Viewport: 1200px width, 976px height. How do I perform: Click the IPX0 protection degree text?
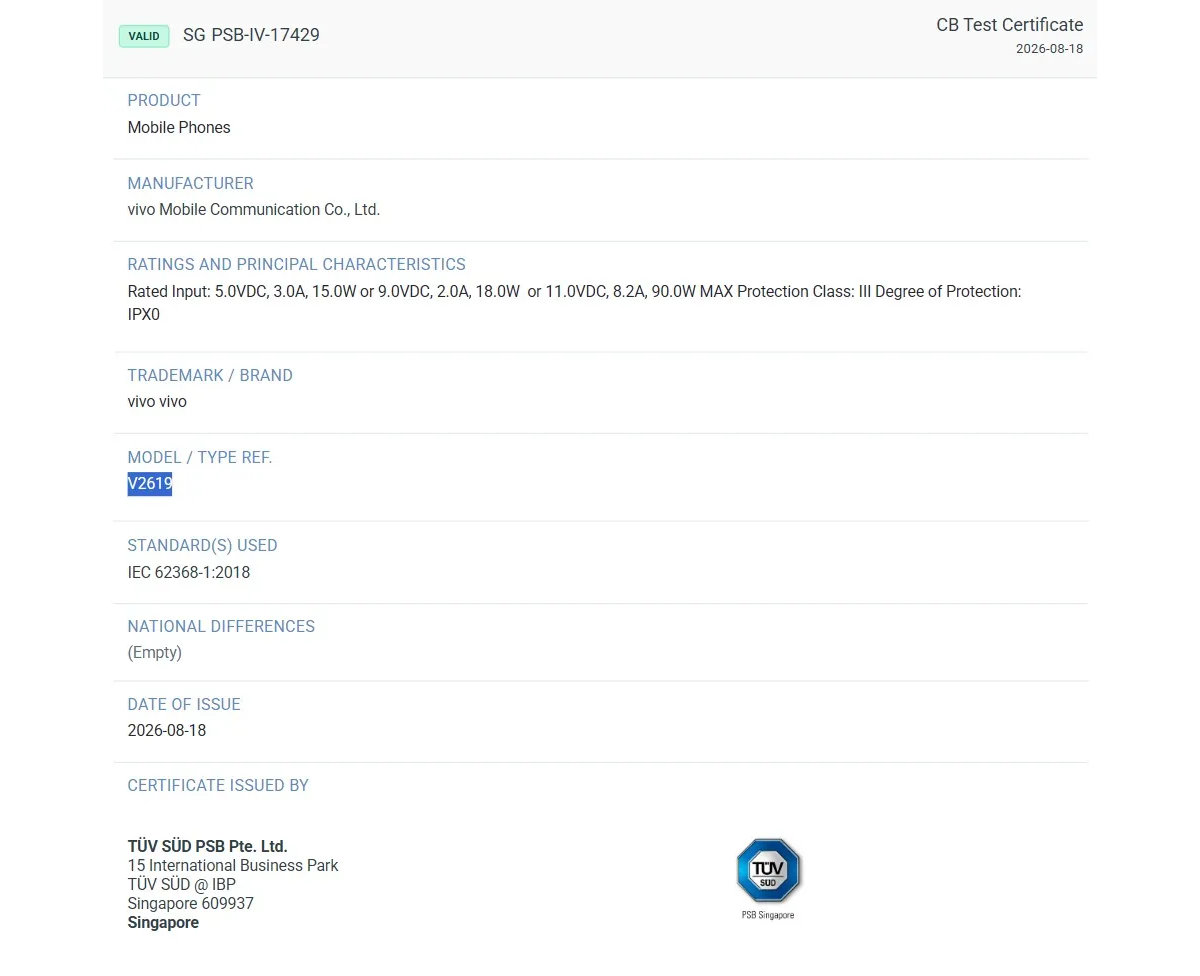click(144, 314)
